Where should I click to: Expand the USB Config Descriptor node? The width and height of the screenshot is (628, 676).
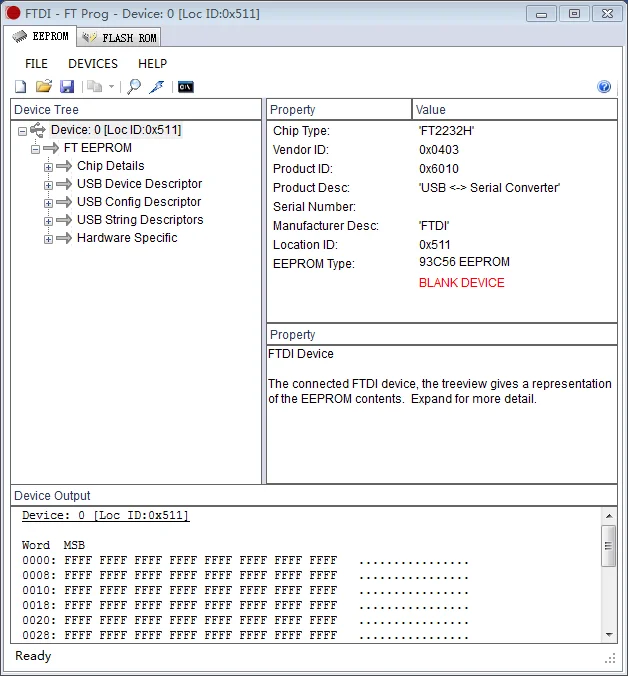[x=48, y=203]
